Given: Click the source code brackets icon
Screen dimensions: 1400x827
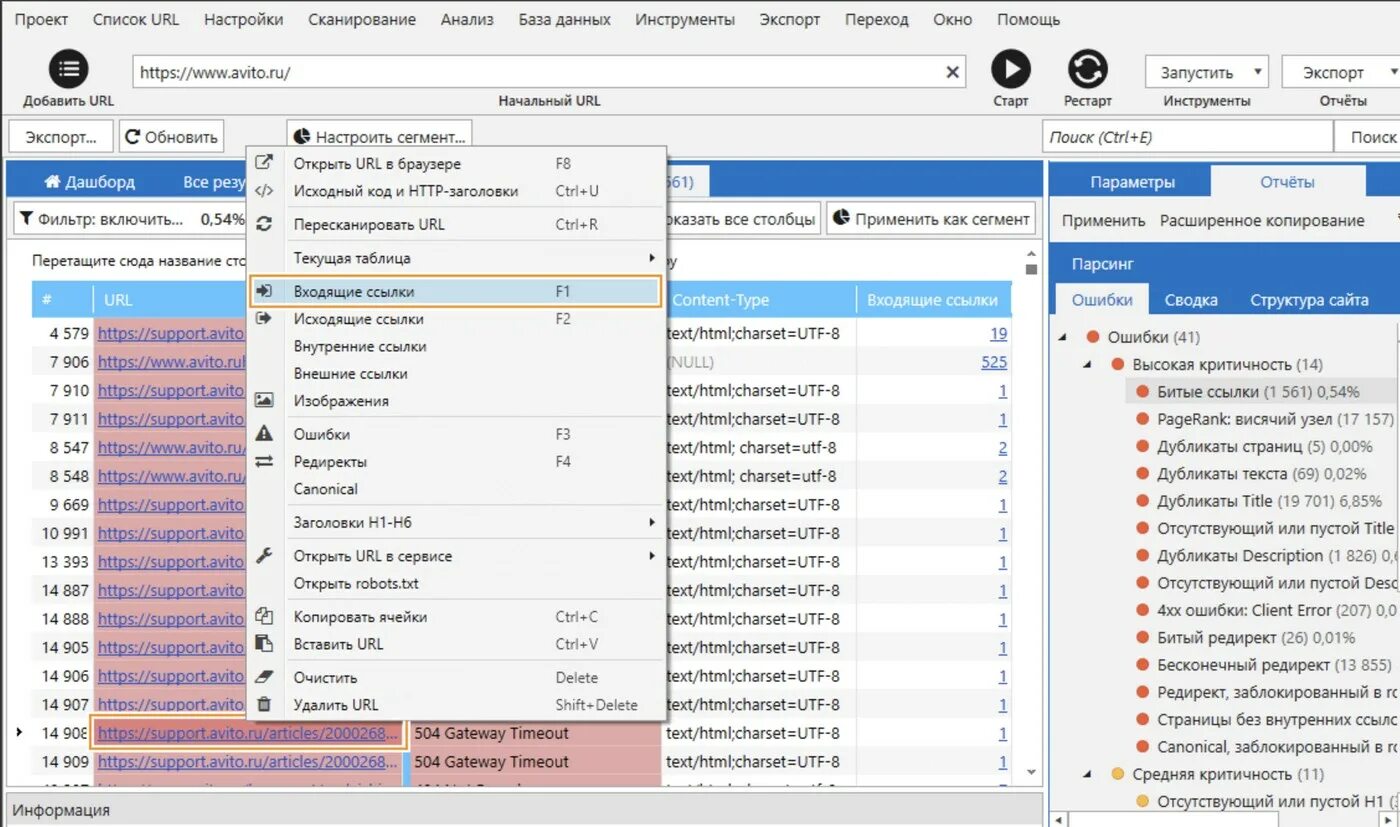Looking at the screenshot, I should coord(264,191).
